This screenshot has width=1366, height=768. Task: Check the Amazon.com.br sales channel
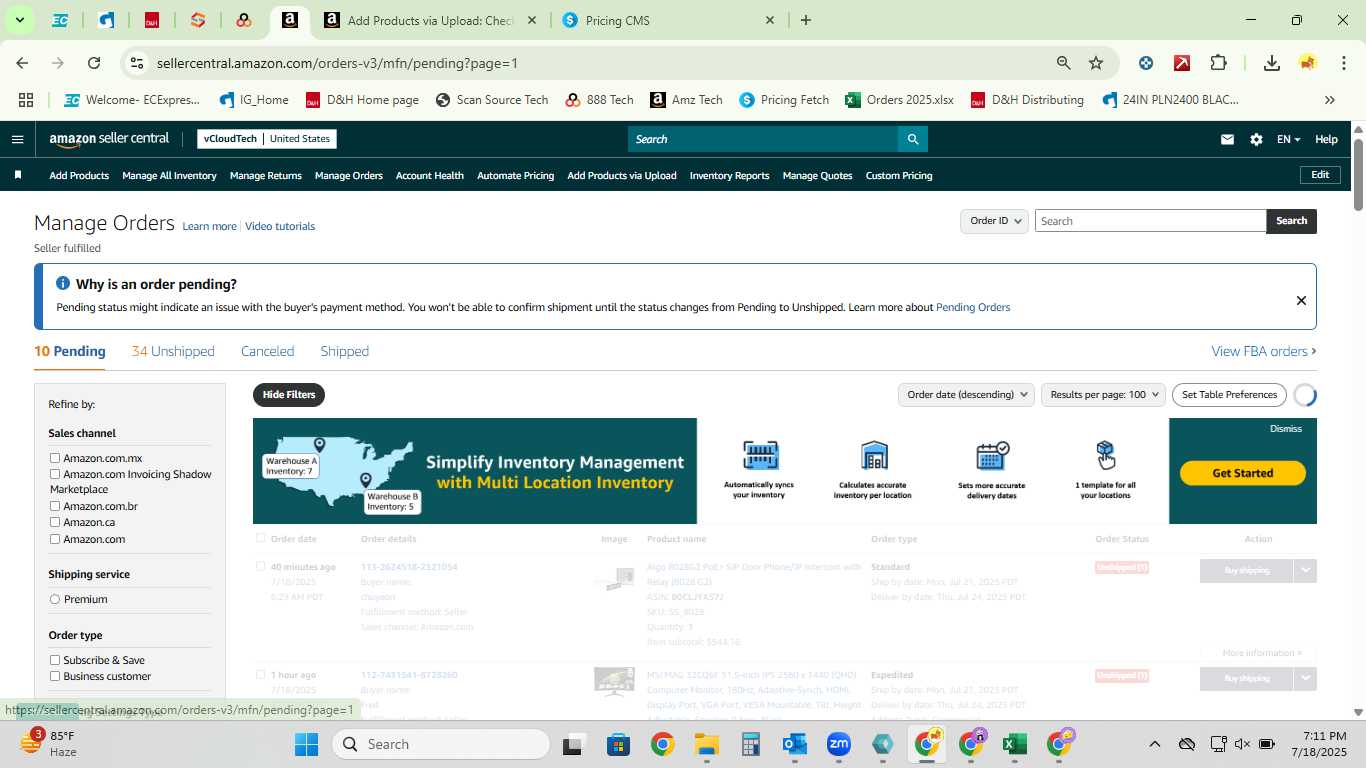click(55, 506)
